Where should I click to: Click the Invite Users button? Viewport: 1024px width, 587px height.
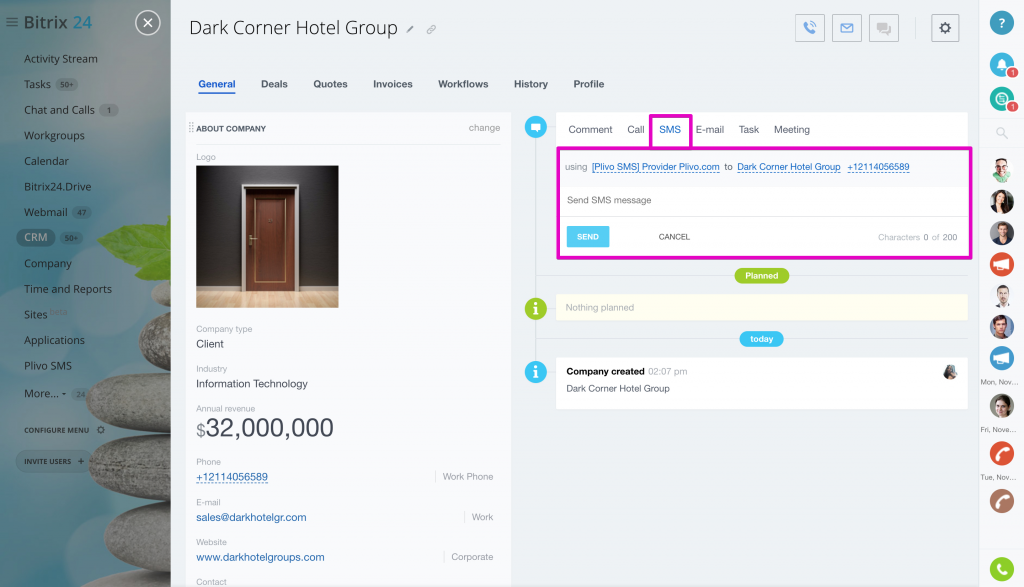tap(52, 462)
